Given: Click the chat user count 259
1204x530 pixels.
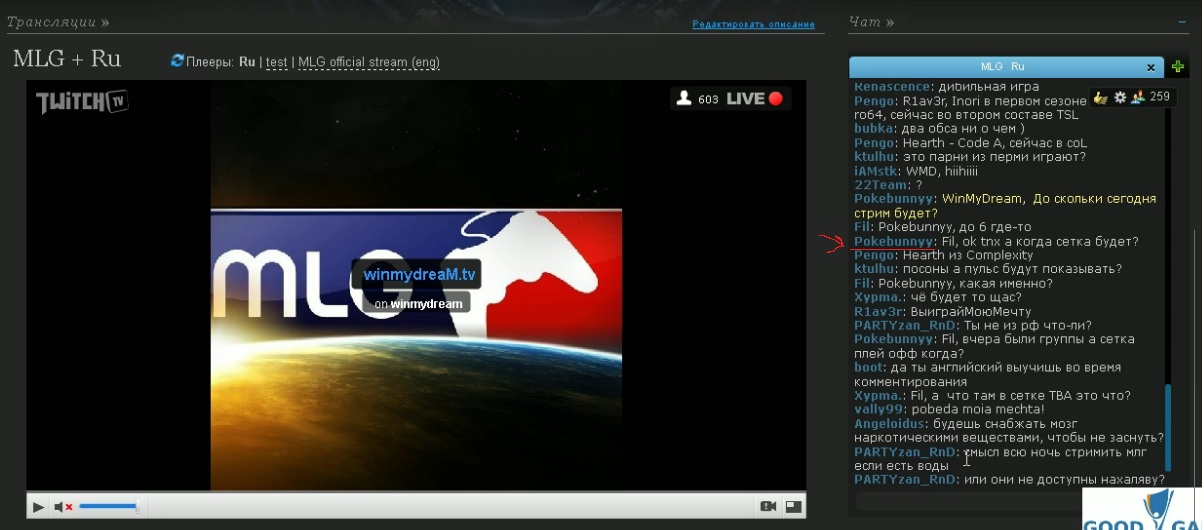Looking at the screenshot, I should tap(1160, 97).
